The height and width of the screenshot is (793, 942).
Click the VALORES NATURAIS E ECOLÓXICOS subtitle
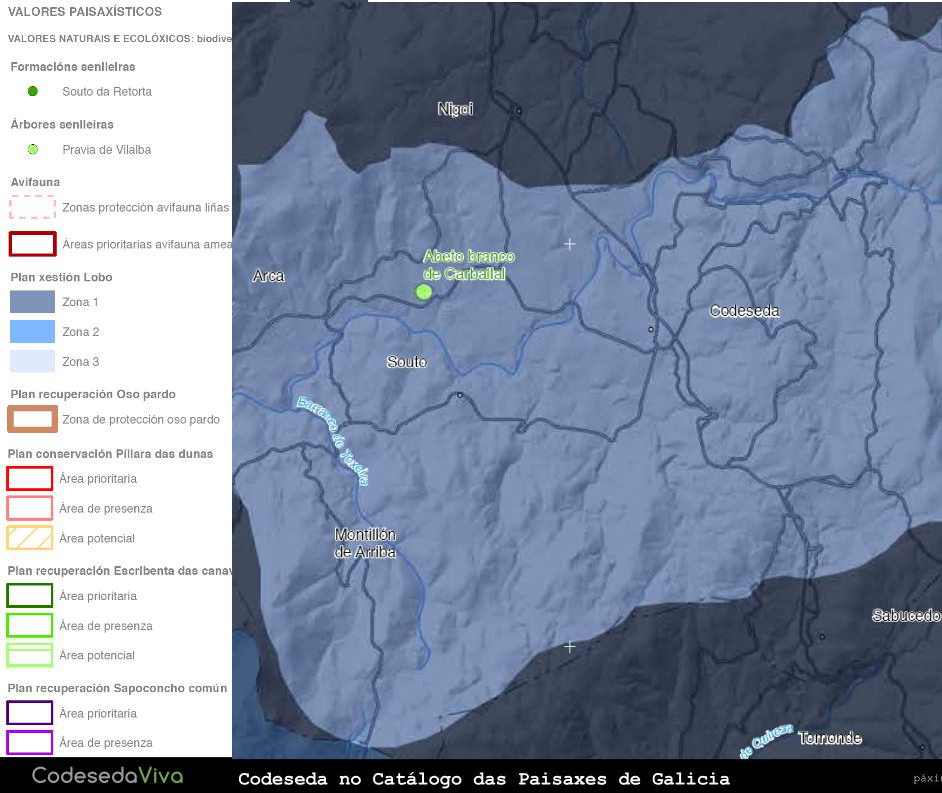click(x=120, y=38)
